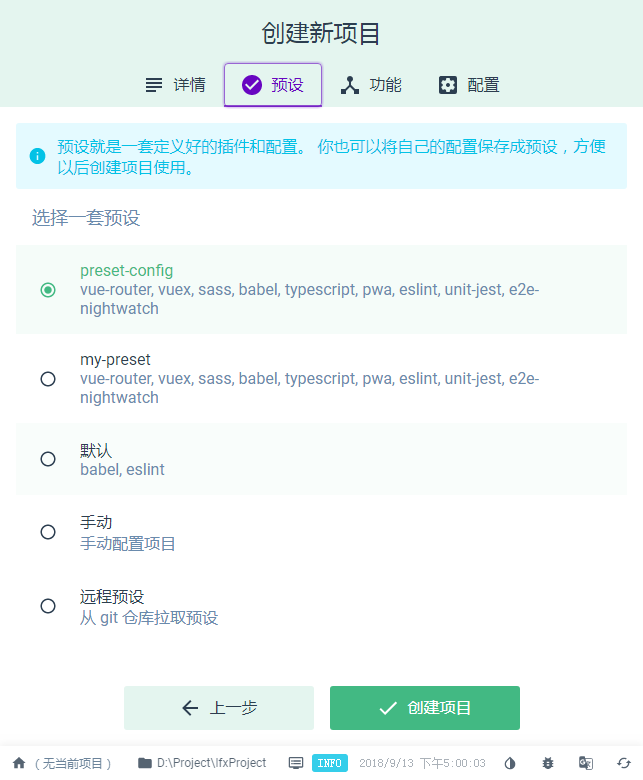Select the preset-config radio button
This screenshot has width=643, height=780.
[48, 290]
